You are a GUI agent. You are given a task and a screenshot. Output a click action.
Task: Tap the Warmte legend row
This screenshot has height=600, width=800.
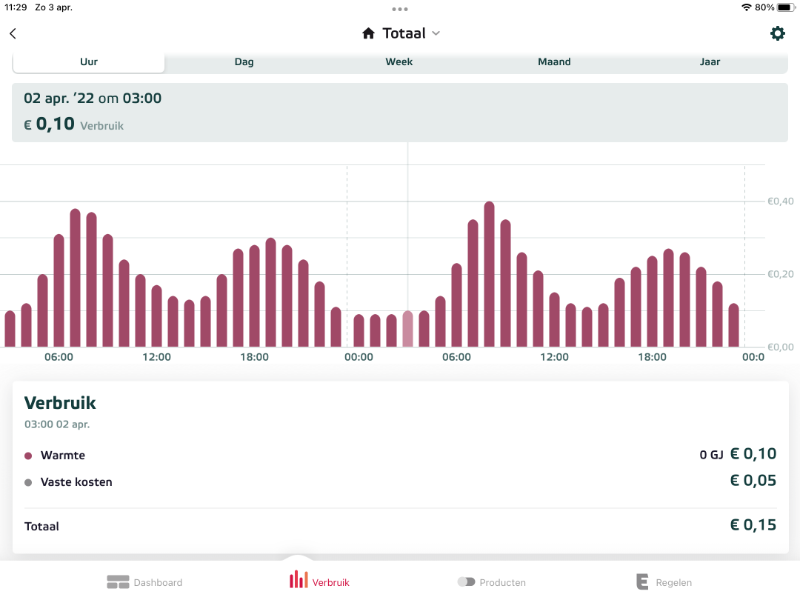tap(400, 455)
